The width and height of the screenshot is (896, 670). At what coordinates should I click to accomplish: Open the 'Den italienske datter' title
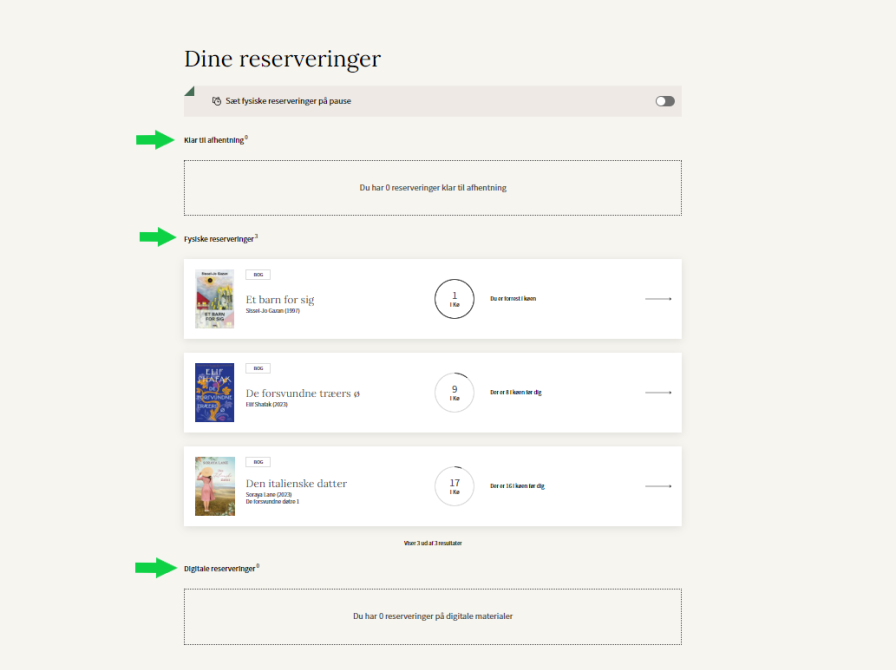point(296,484)
